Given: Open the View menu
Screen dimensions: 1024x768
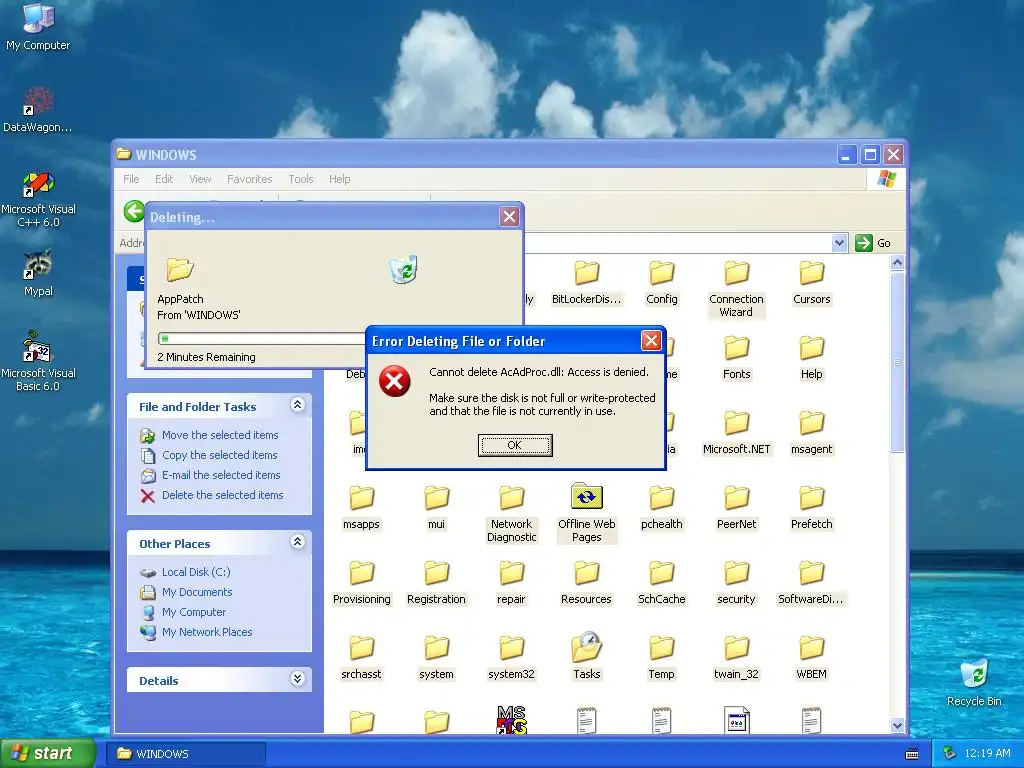Looking at the screenshot, I should (x=200, y=179).
